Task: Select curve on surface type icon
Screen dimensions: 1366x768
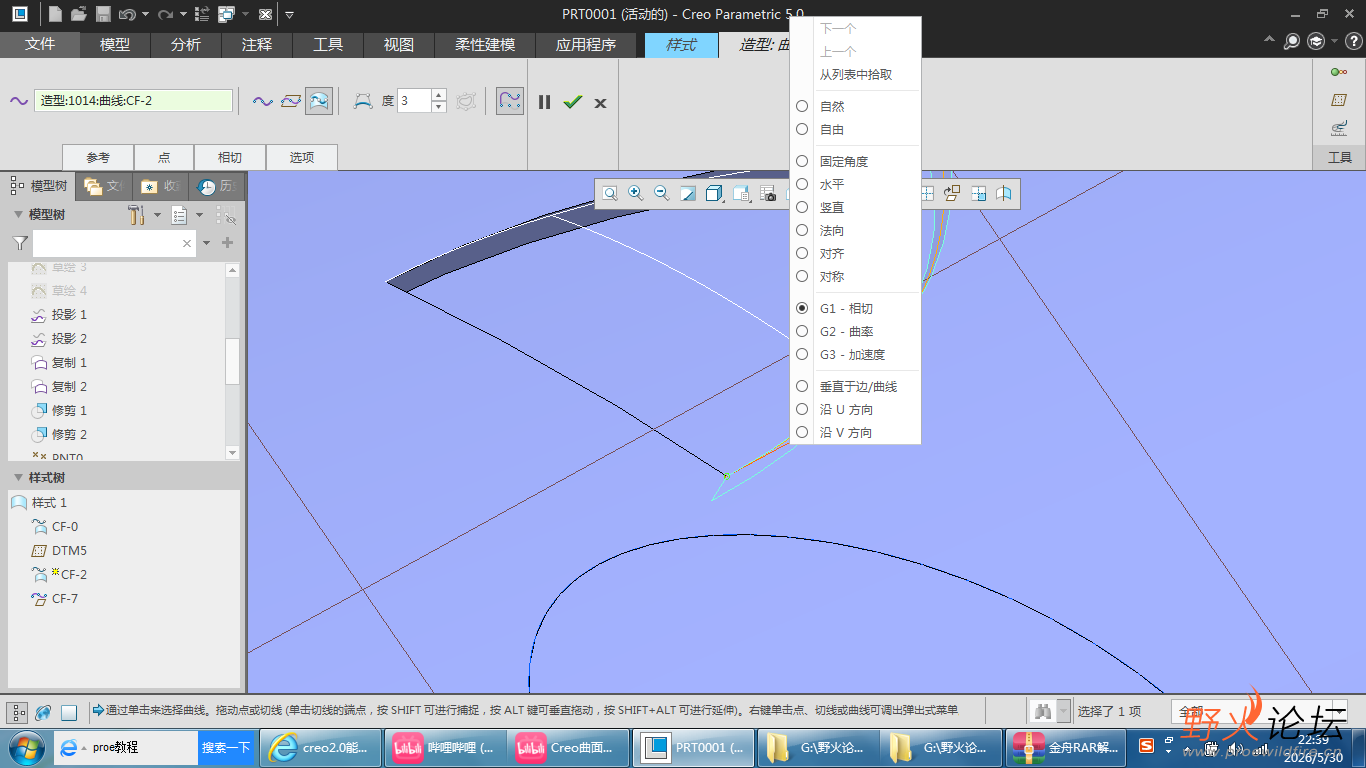Action: 319,101
